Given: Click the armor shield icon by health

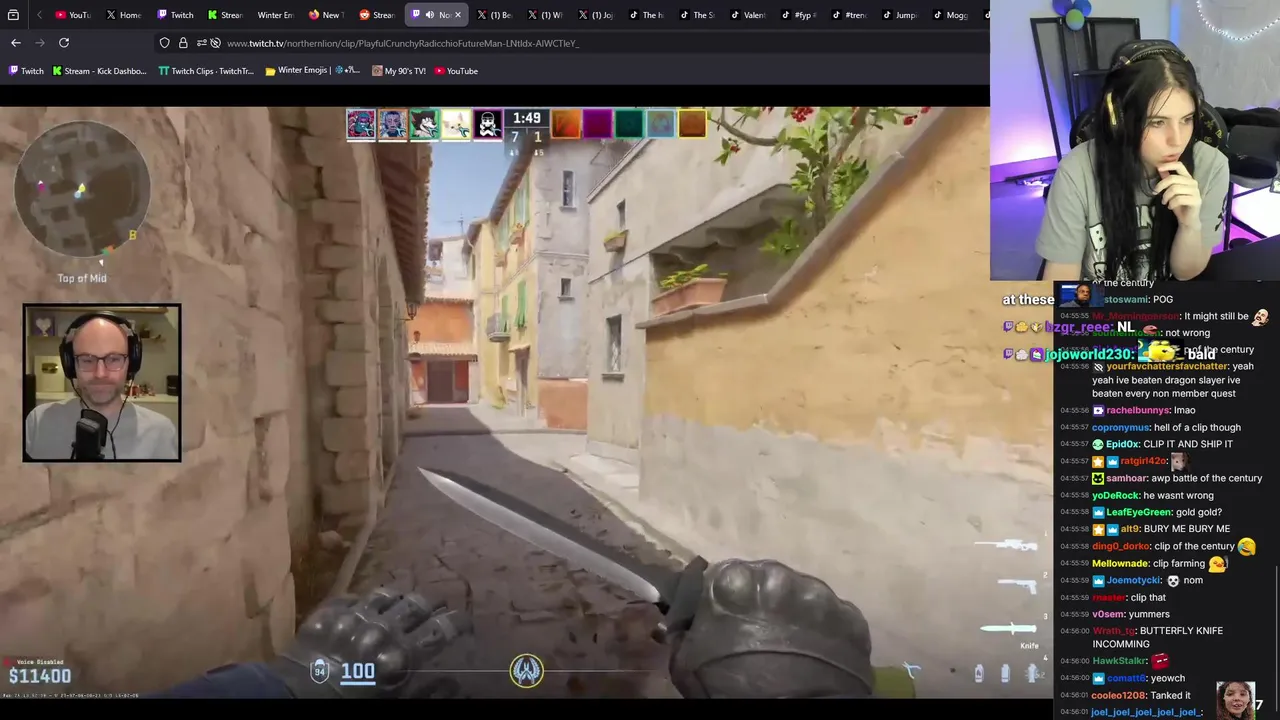Looking at the screenshot, I should (x=319, y=671).
